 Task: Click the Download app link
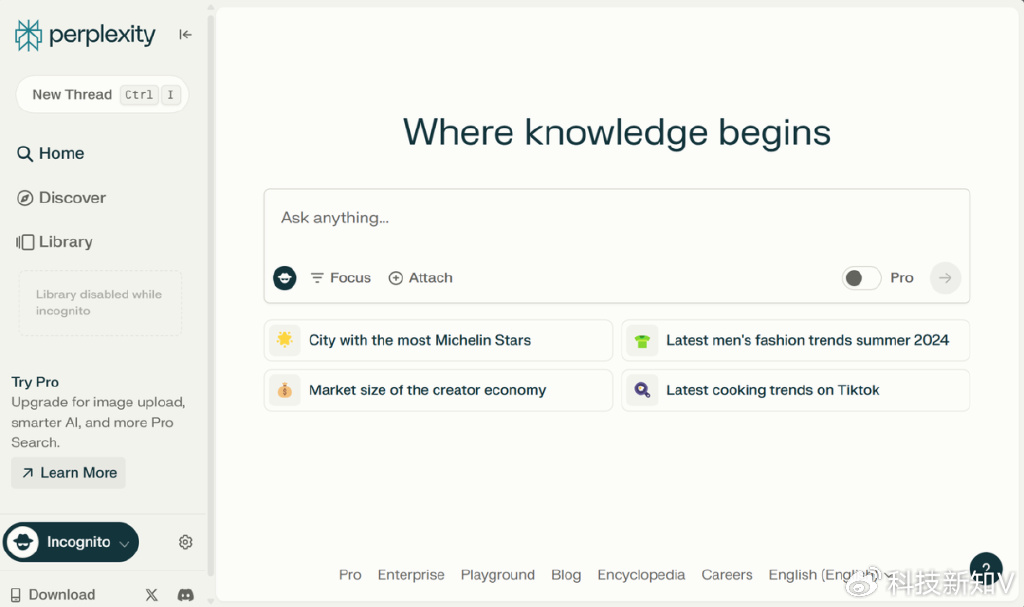point(53,595)
